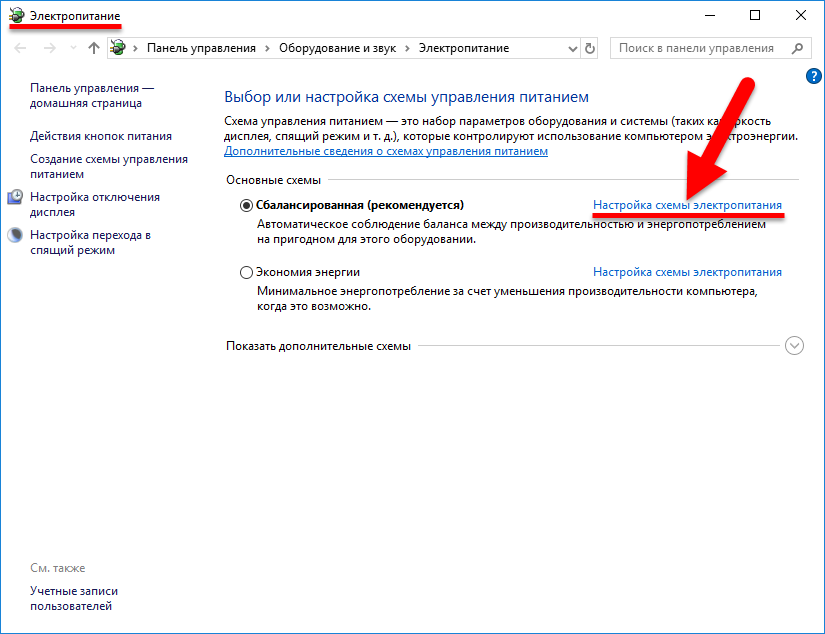Open Панель управления — домашняя страница
Image resolution: width=825 pixels, height=634 pixels.
(92, 95)
